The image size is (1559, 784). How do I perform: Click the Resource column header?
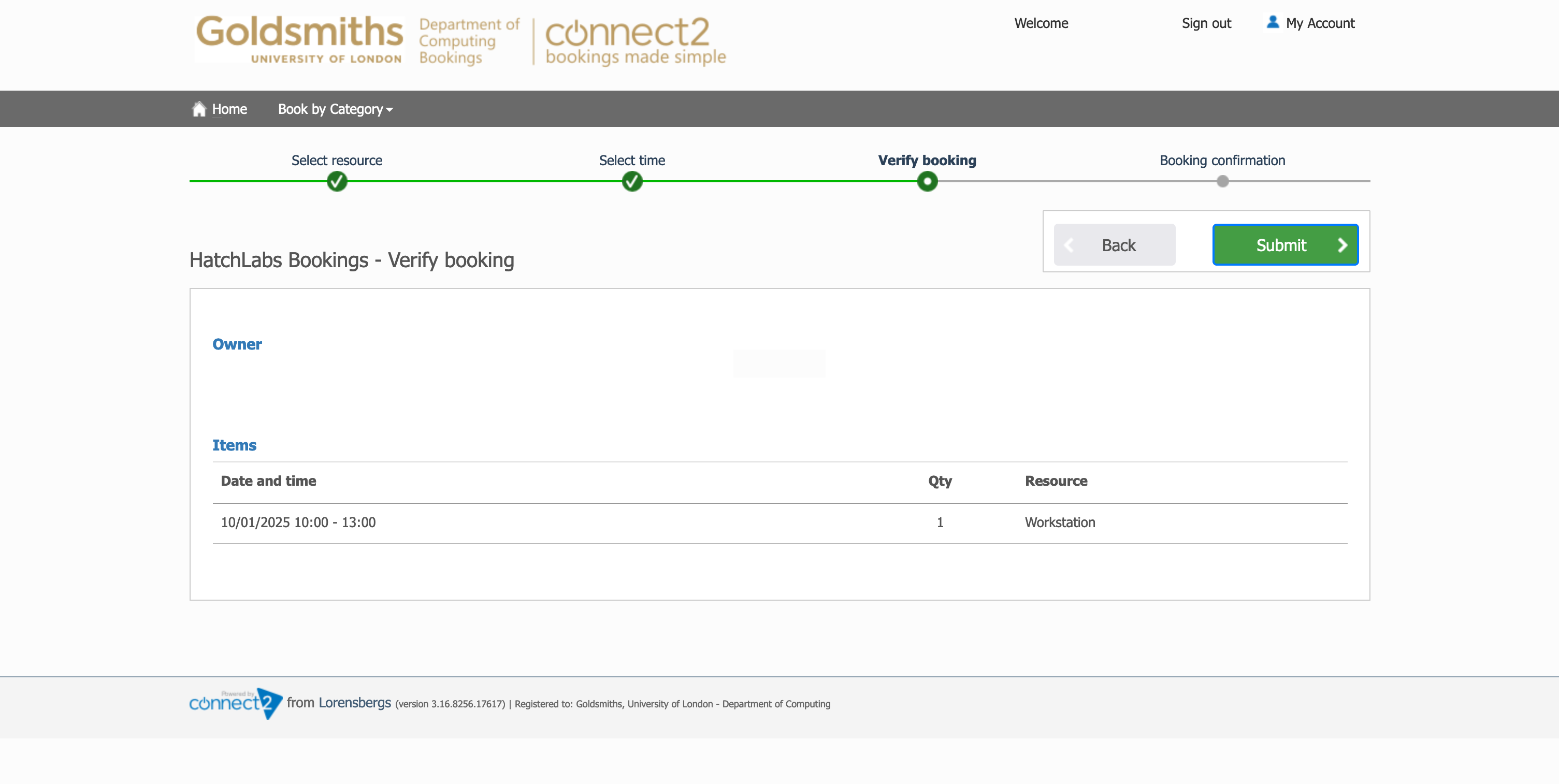[x=1056, y=481]
